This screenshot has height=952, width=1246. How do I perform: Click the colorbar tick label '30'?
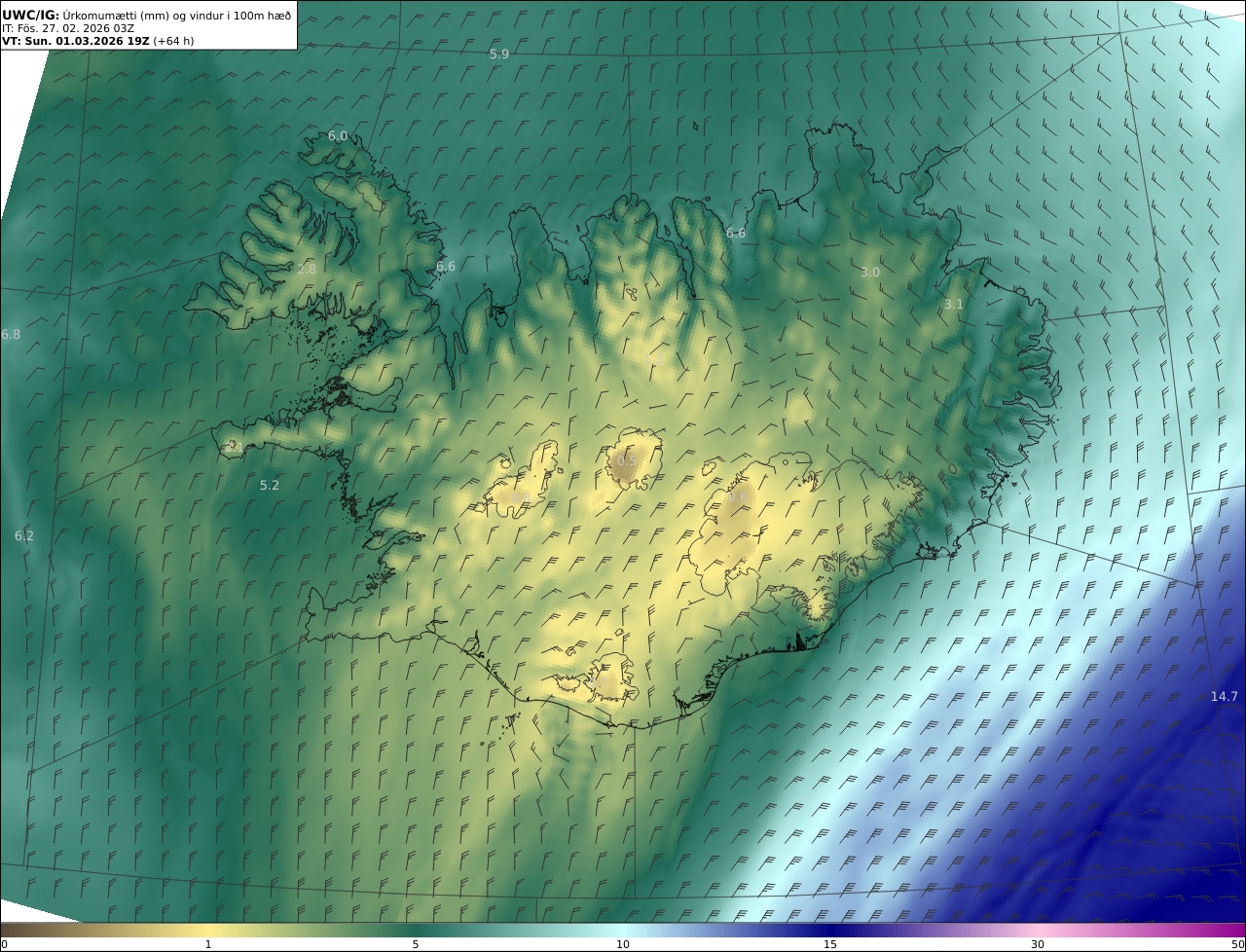(1038, 944)
